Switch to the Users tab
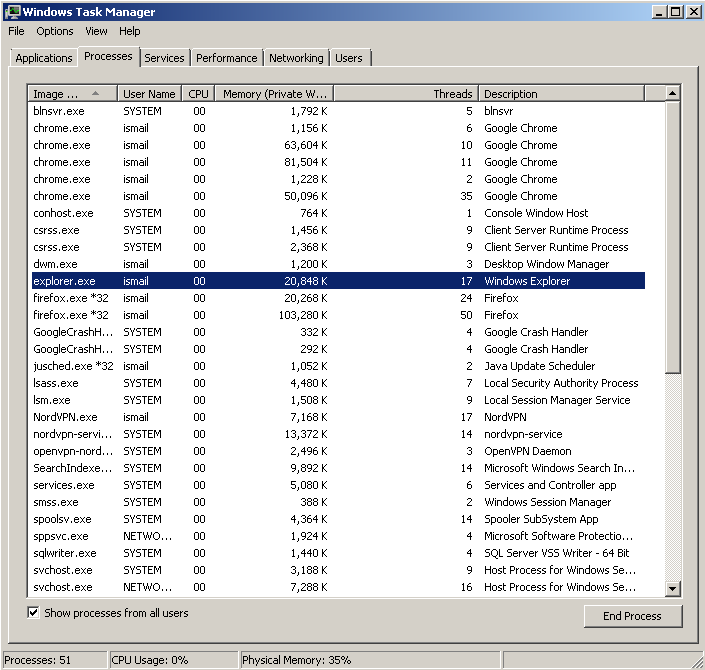This screenshot has height=670, width=705. tap(349, 58)
